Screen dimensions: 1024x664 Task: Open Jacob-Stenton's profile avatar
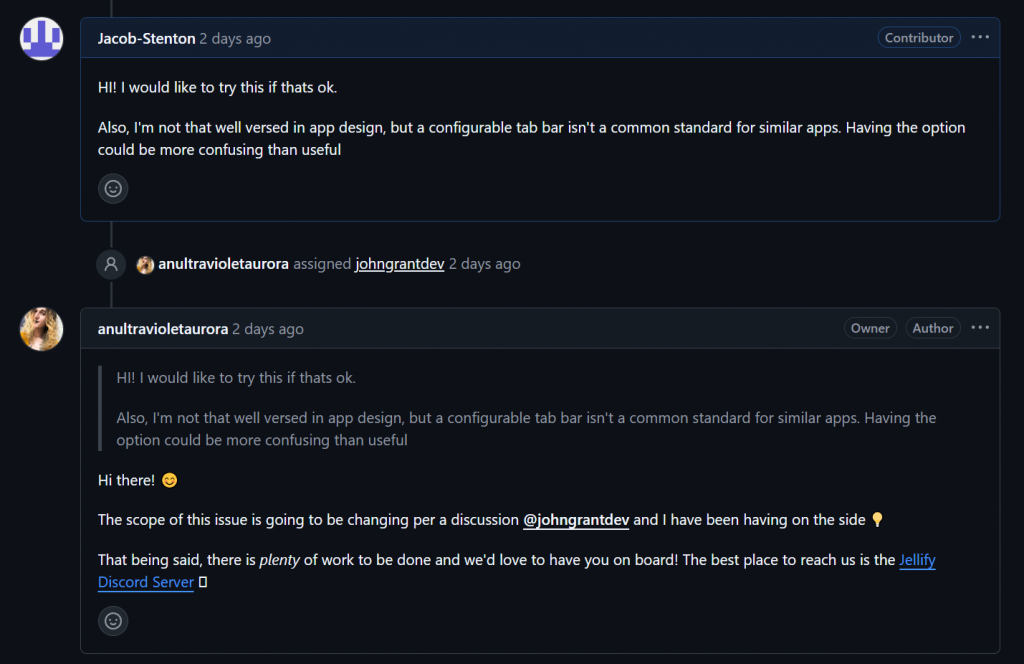click(41, 39)
